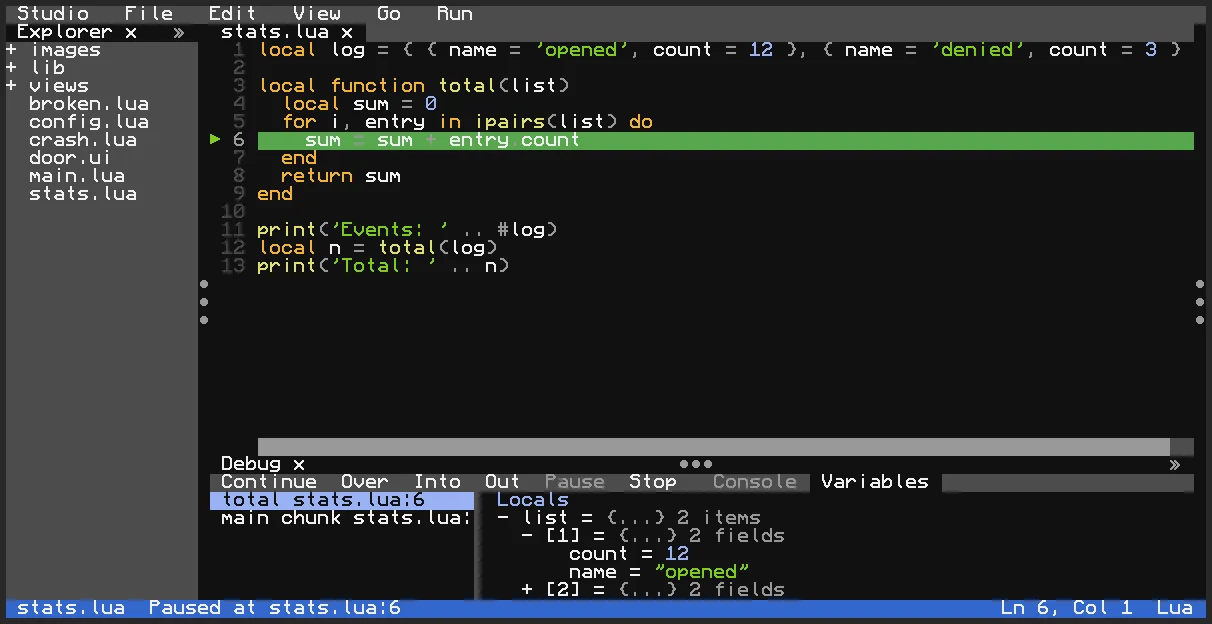Click the 'return sum' code line
The width and height of the screenshot is (1212, 624).
point(341,176)
